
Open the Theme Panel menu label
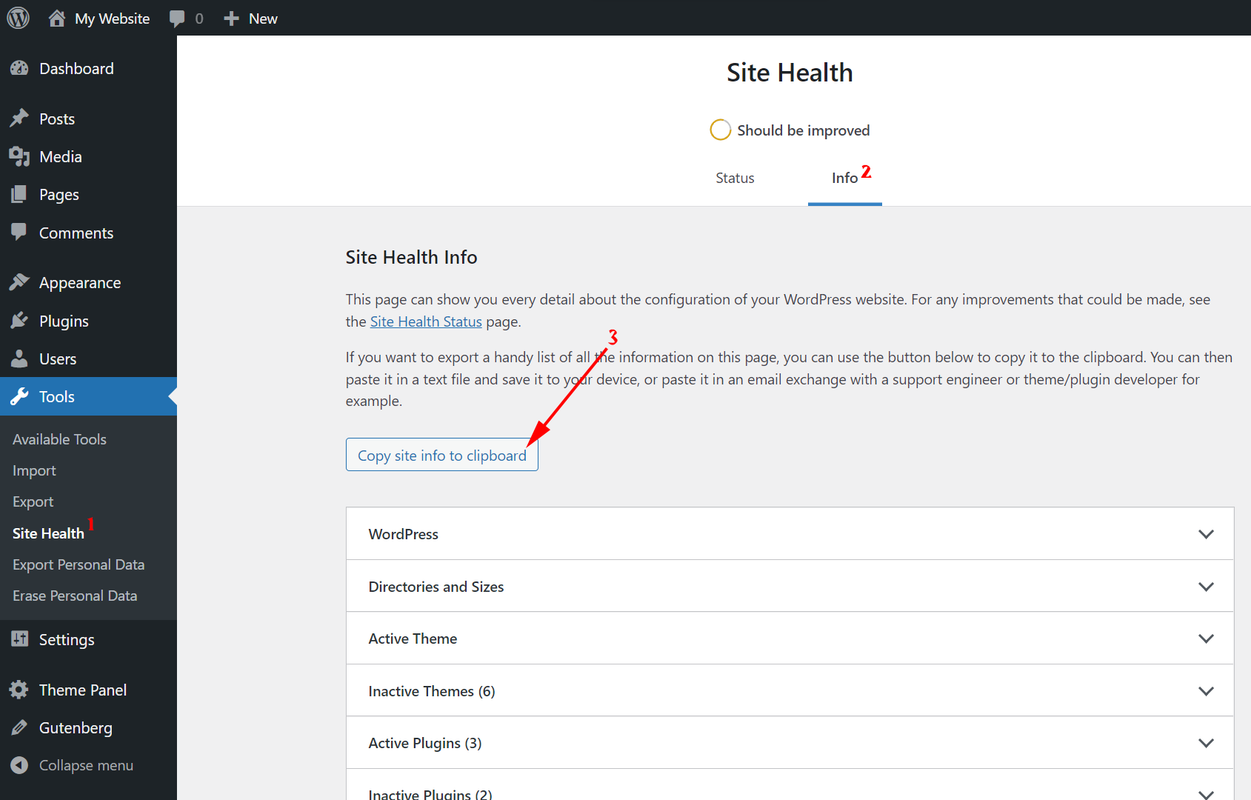tap(83, 689)
